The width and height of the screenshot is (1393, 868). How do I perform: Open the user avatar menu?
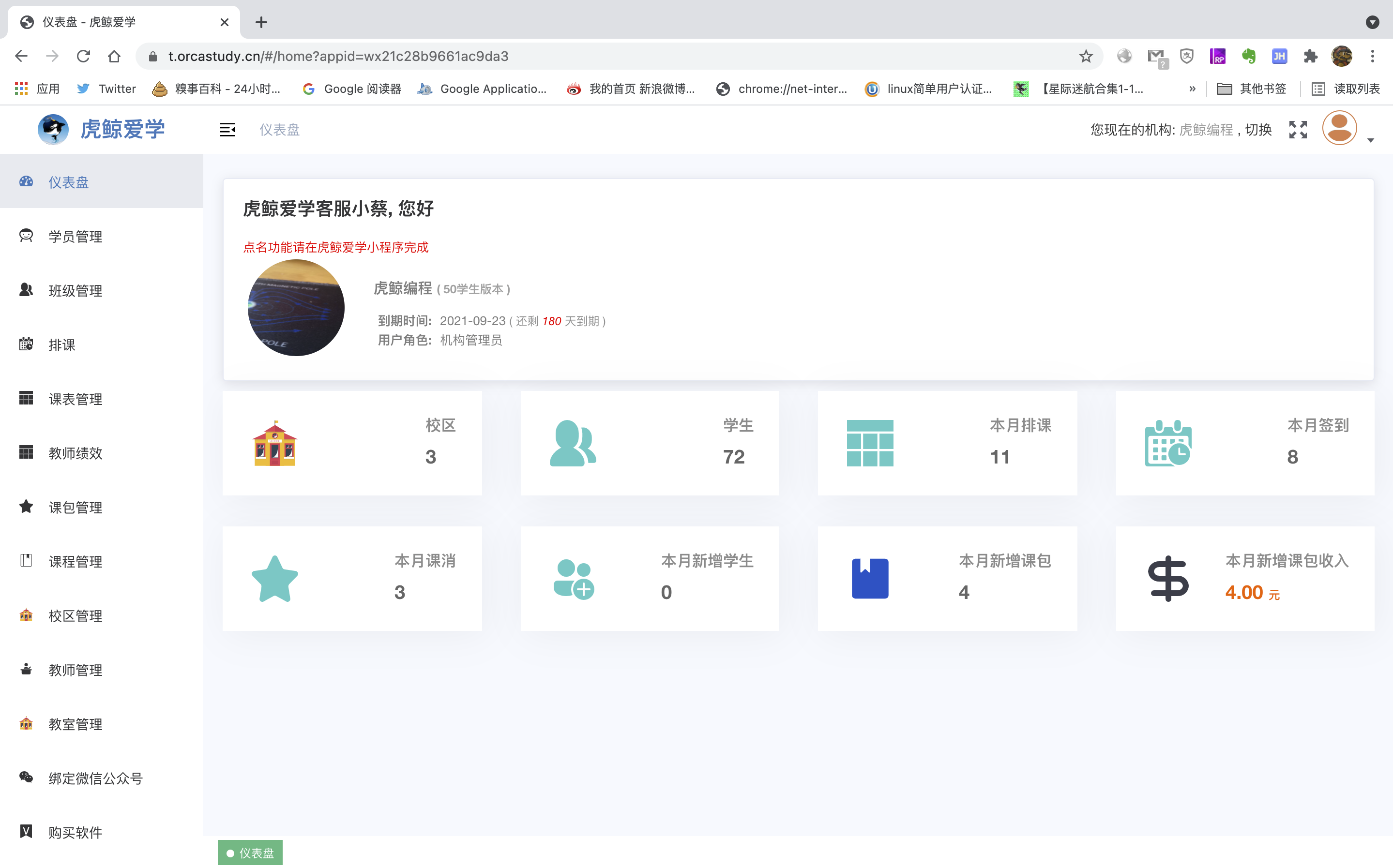(x=1340, y=128)
